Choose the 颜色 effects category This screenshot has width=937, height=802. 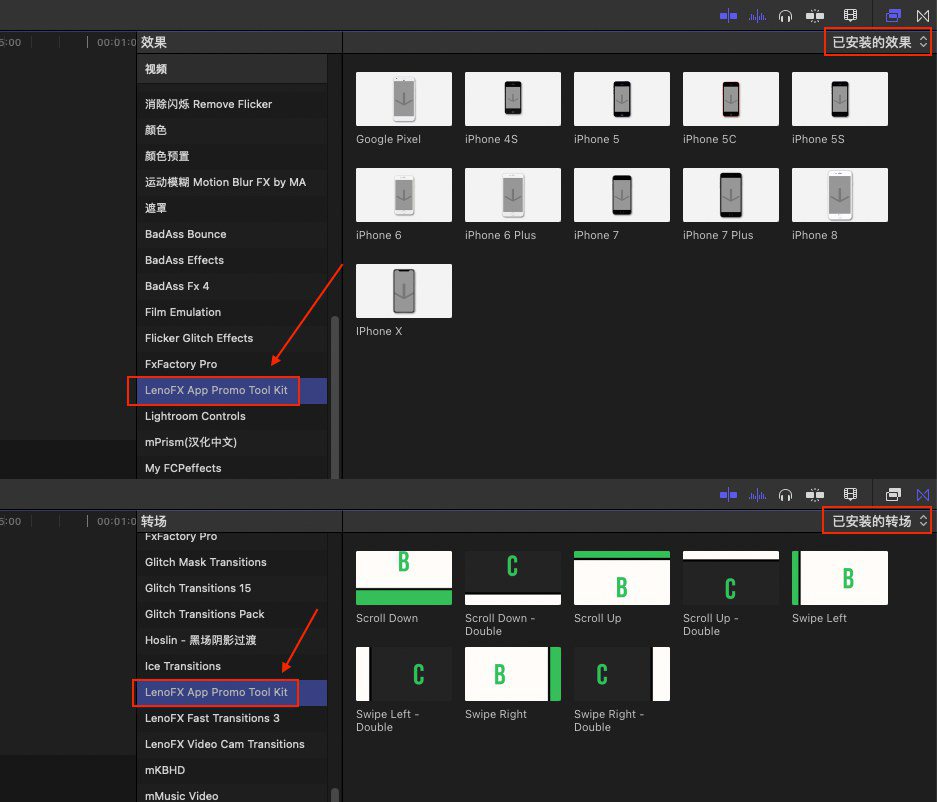click(232, 130)
